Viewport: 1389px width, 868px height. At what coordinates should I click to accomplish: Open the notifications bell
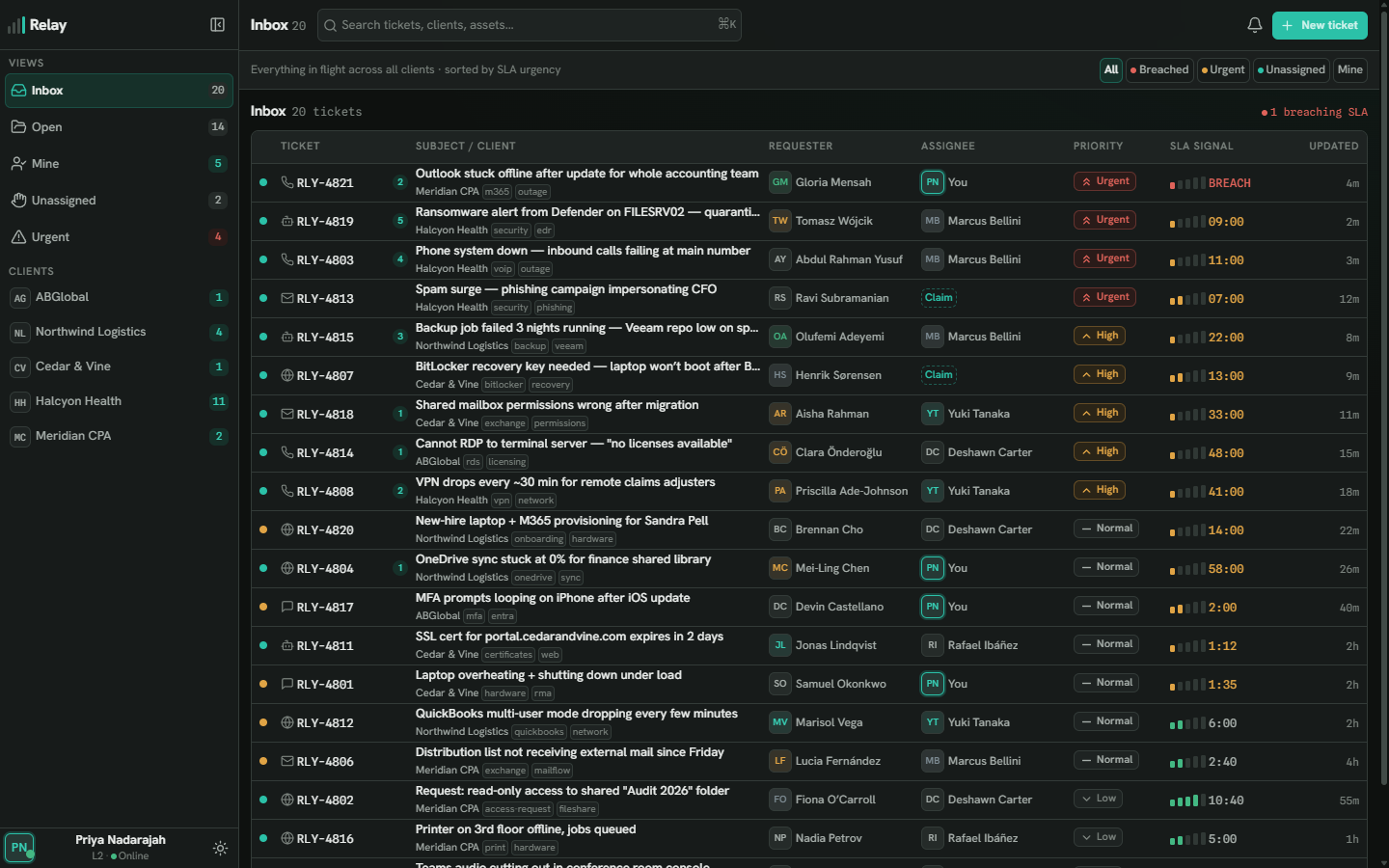pos(1255,25)
